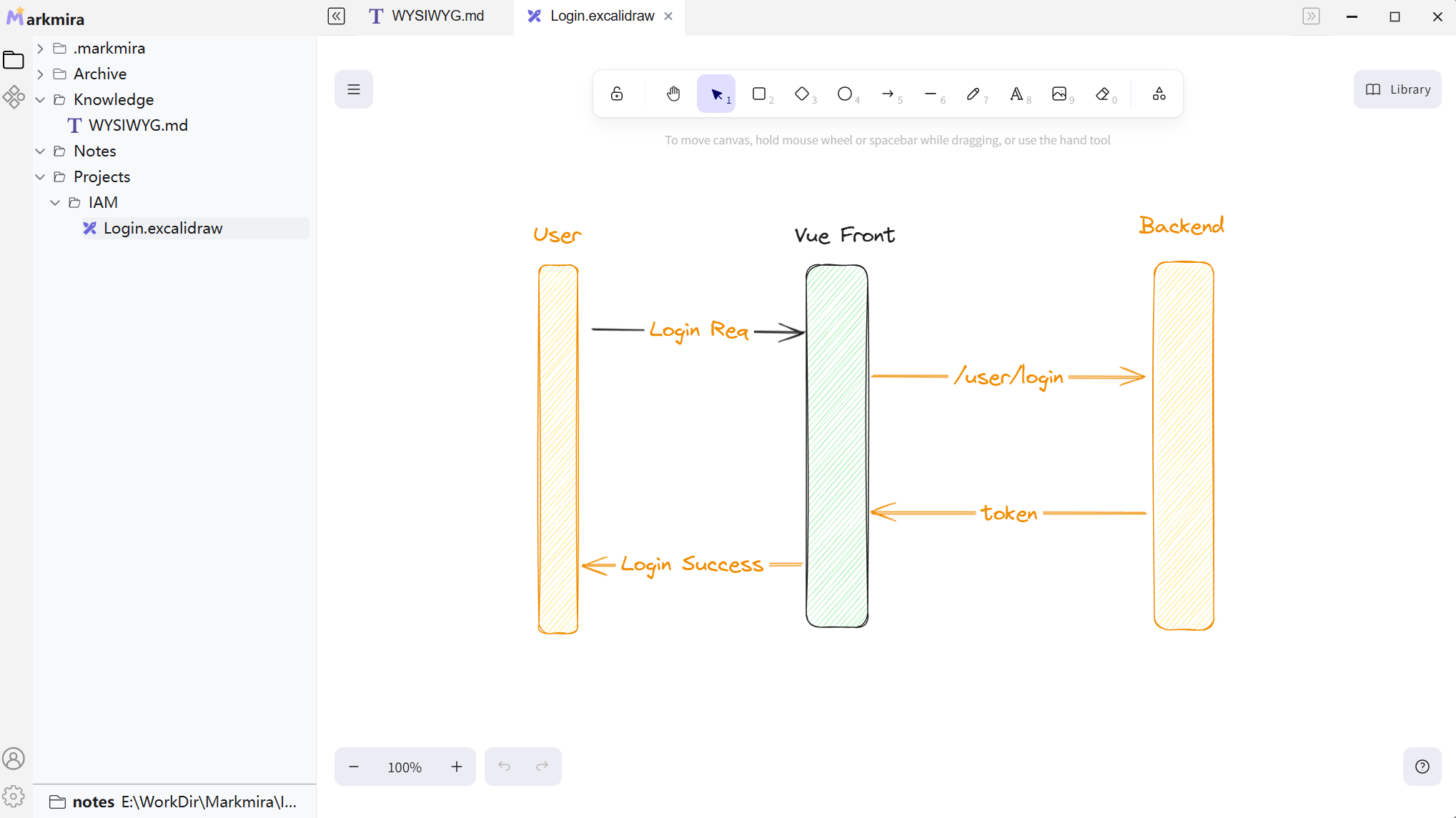Select the Arrow drawing tool
This screenshot has height=818, width=1456.
pyautogui.click(x=888, y=94)
